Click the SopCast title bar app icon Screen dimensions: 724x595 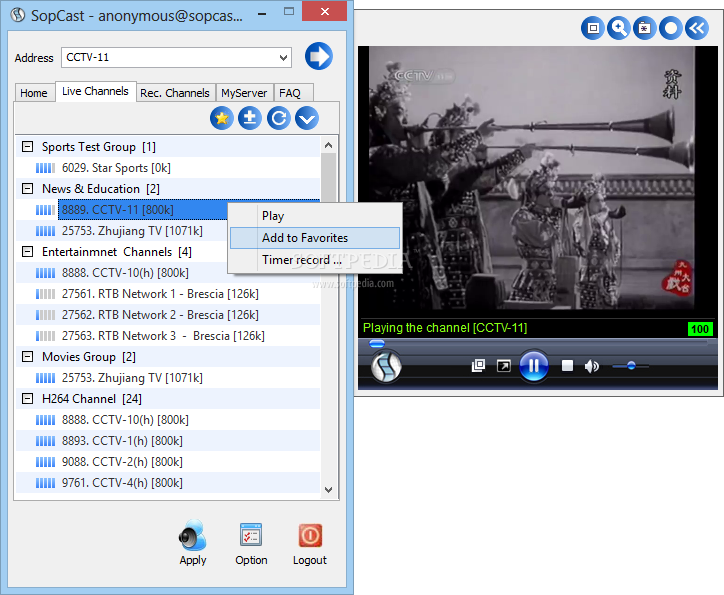[18, 15]
